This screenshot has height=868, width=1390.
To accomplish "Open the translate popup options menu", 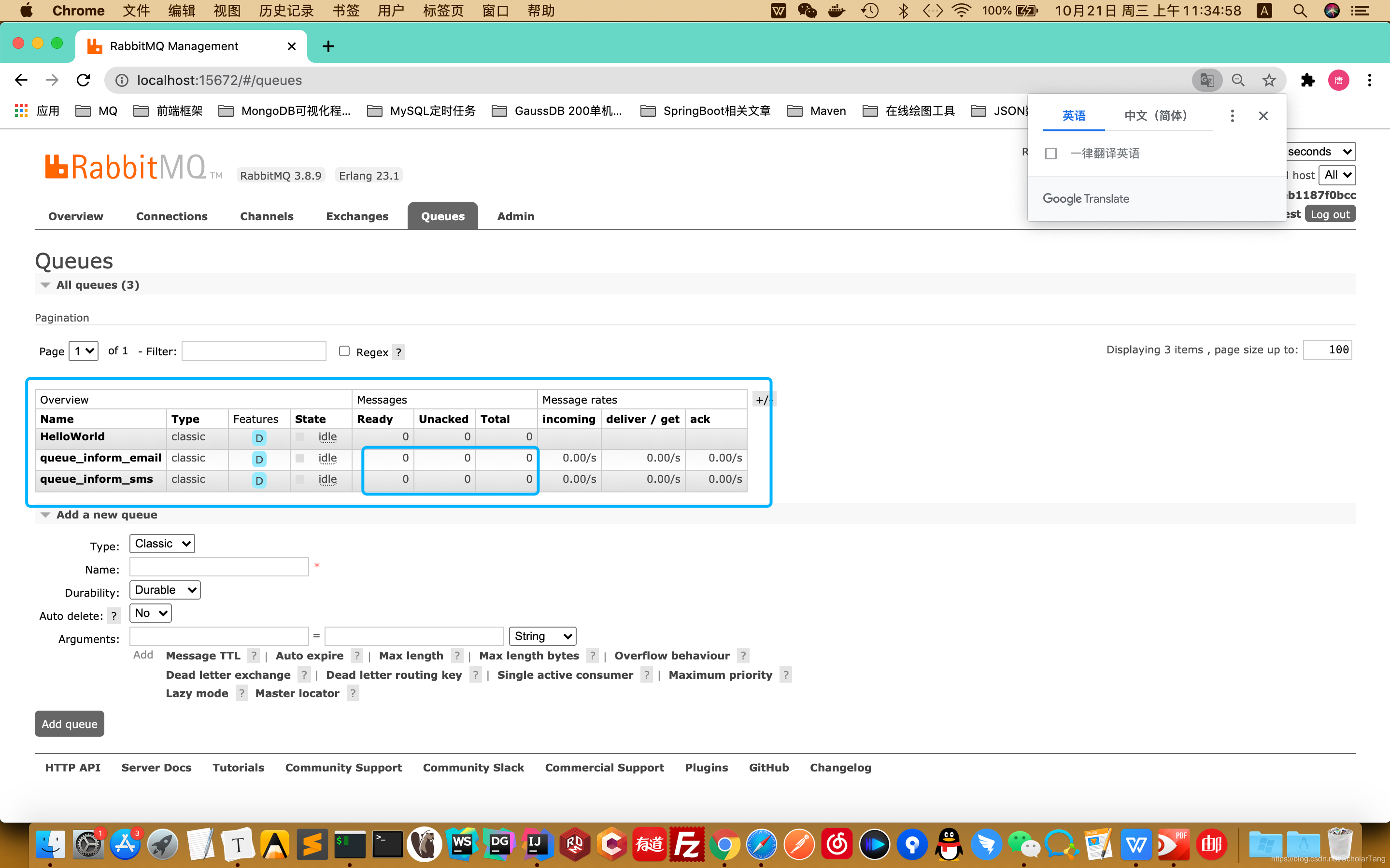I will (1232, 116).
